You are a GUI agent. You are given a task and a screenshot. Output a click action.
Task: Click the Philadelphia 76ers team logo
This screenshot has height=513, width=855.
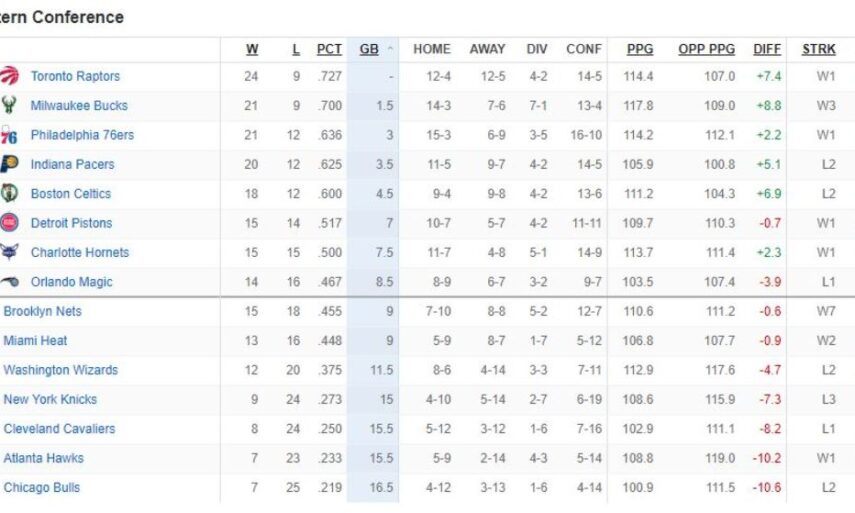tap(10, 135)
